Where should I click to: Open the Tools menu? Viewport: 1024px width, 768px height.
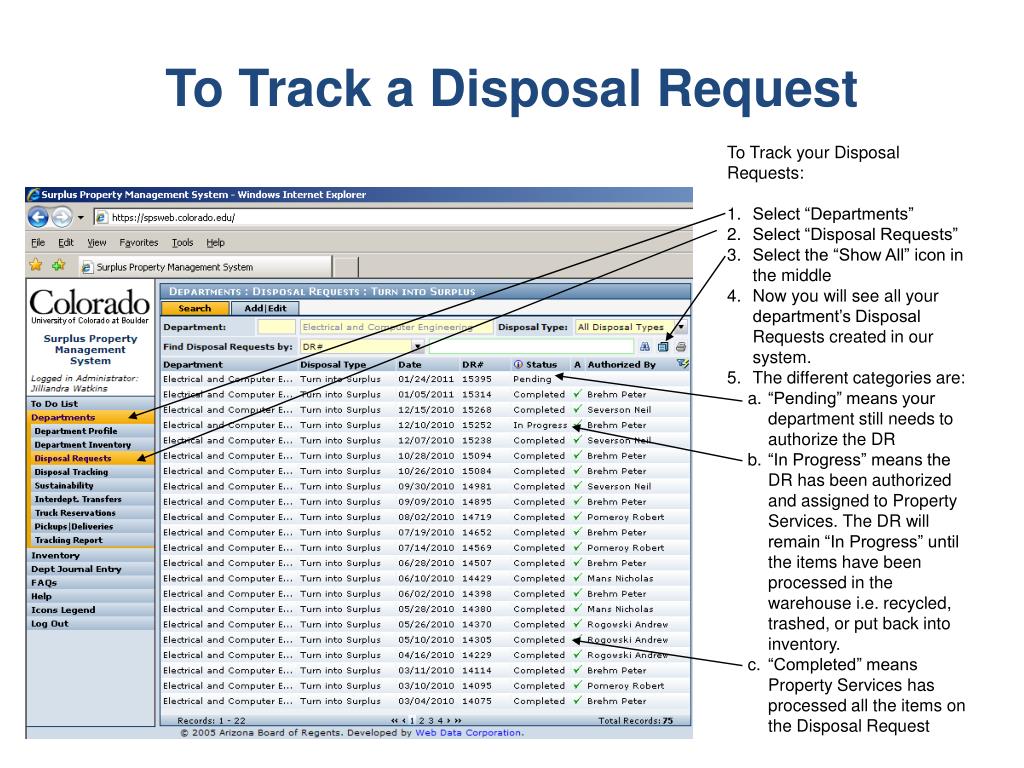tap(182, 242)
